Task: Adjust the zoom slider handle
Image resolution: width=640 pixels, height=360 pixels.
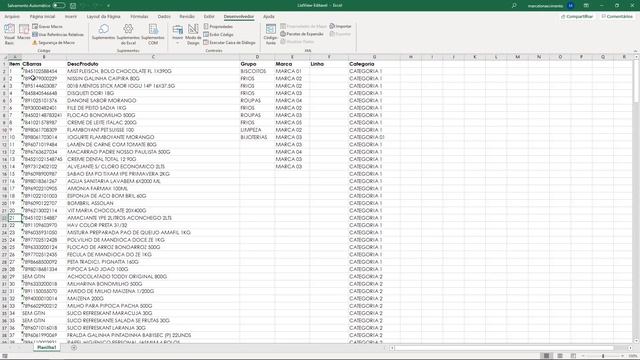Action: click(x=603, y=356)
